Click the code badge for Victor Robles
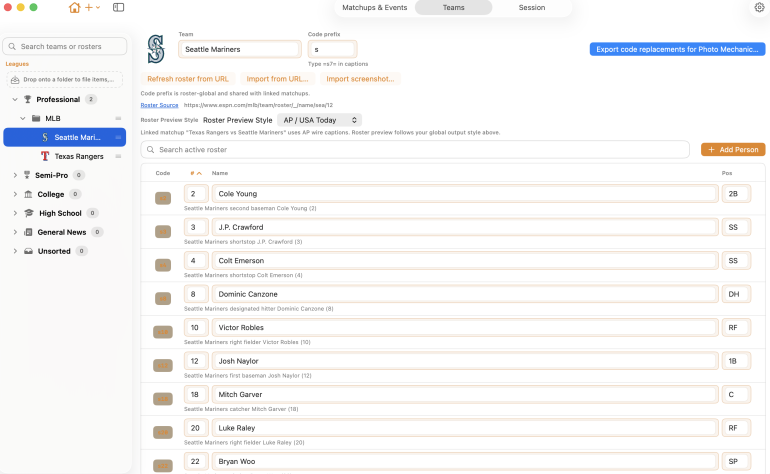This screenshot has width=770, height=474. pyautogui.click(x=163, y=332)
